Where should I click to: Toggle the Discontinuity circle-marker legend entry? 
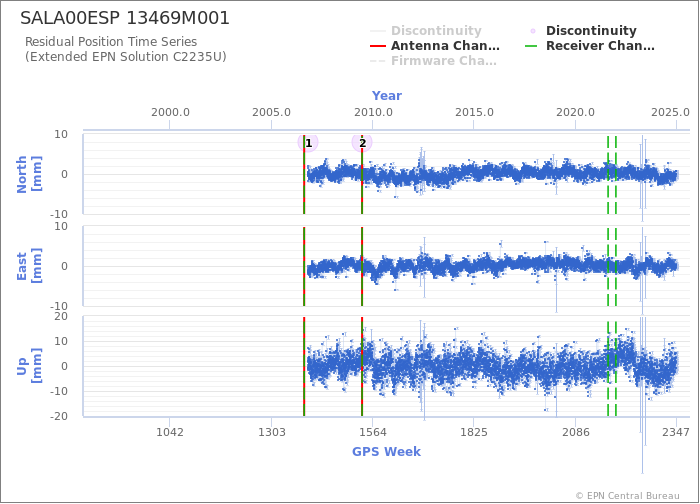[x=582, y=31]
